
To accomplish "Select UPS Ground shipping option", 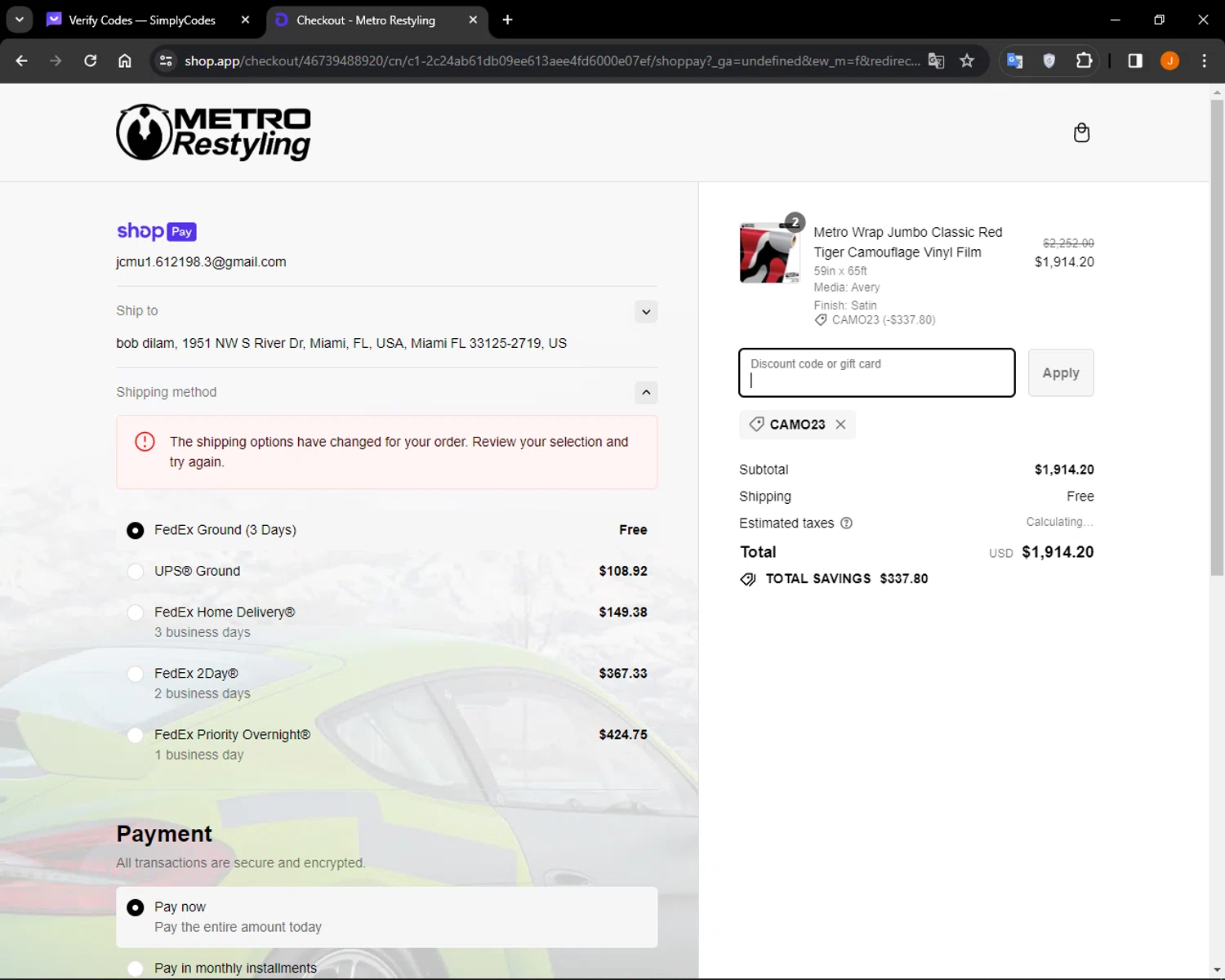I will (x=136, y=571).
